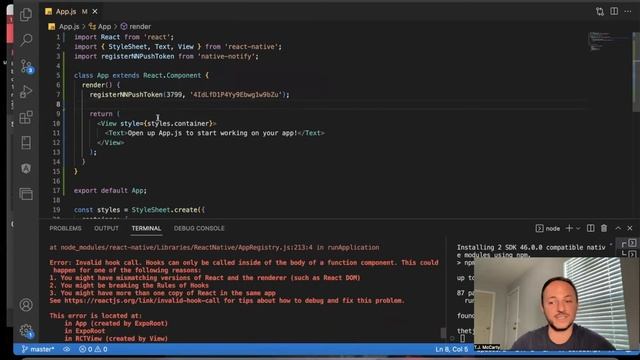Close the App.js editor tab
Image resolution: width=640 pixels, height=360 pixels.
95,12
